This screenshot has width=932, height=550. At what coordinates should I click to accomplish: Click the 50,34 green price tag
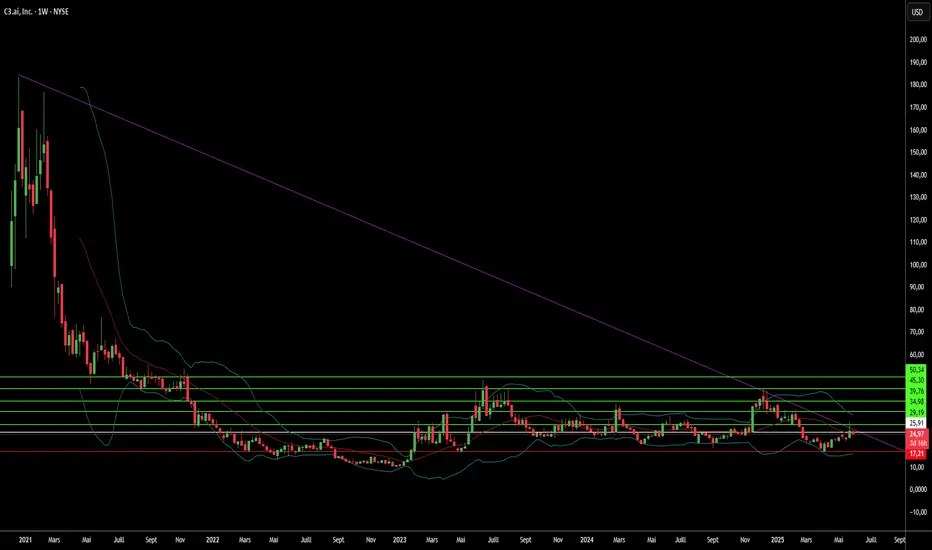click(x=917, y=370)
